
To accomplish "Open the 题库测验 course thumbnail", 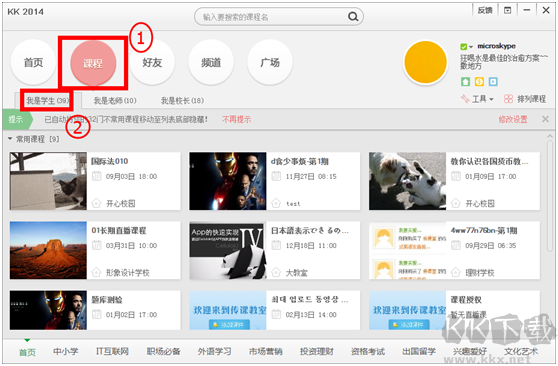I will pyautogui.click(x=48, y=310).
